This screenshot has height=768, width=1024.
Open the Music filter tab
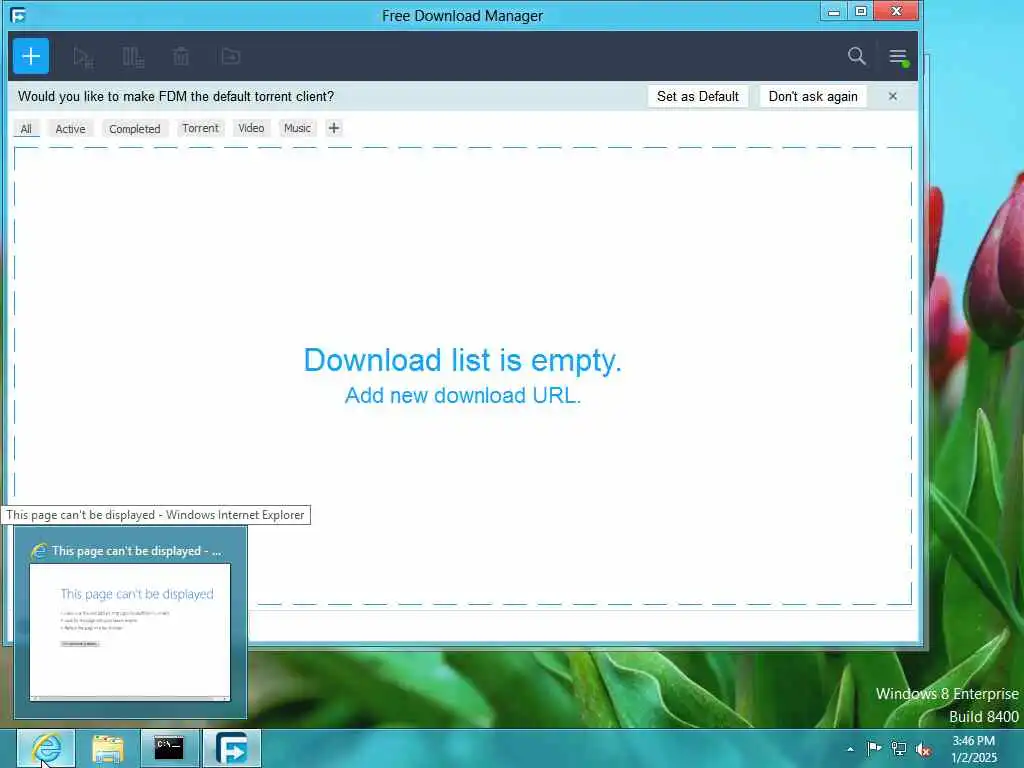coord(297,128)
